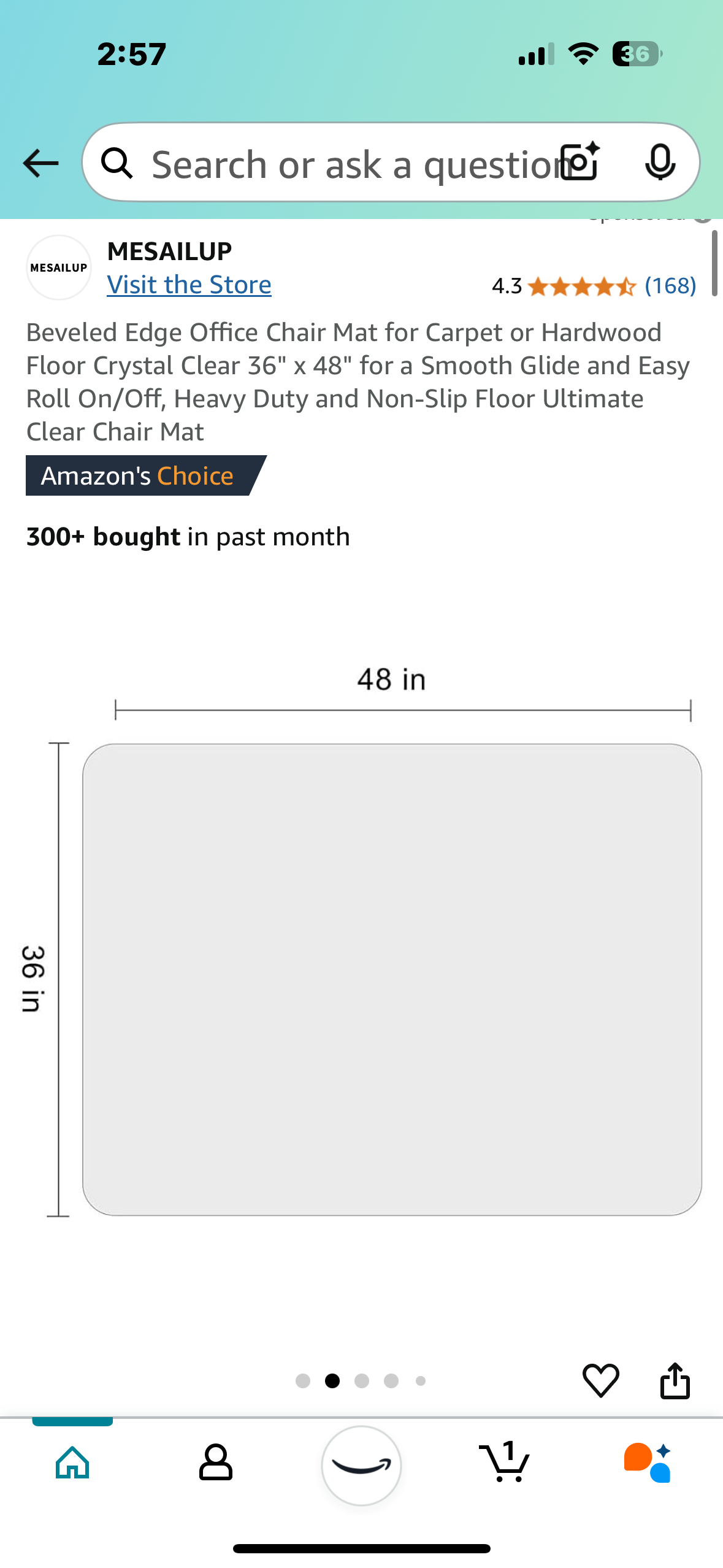Tap the search magnifier icon

point(117,163)
